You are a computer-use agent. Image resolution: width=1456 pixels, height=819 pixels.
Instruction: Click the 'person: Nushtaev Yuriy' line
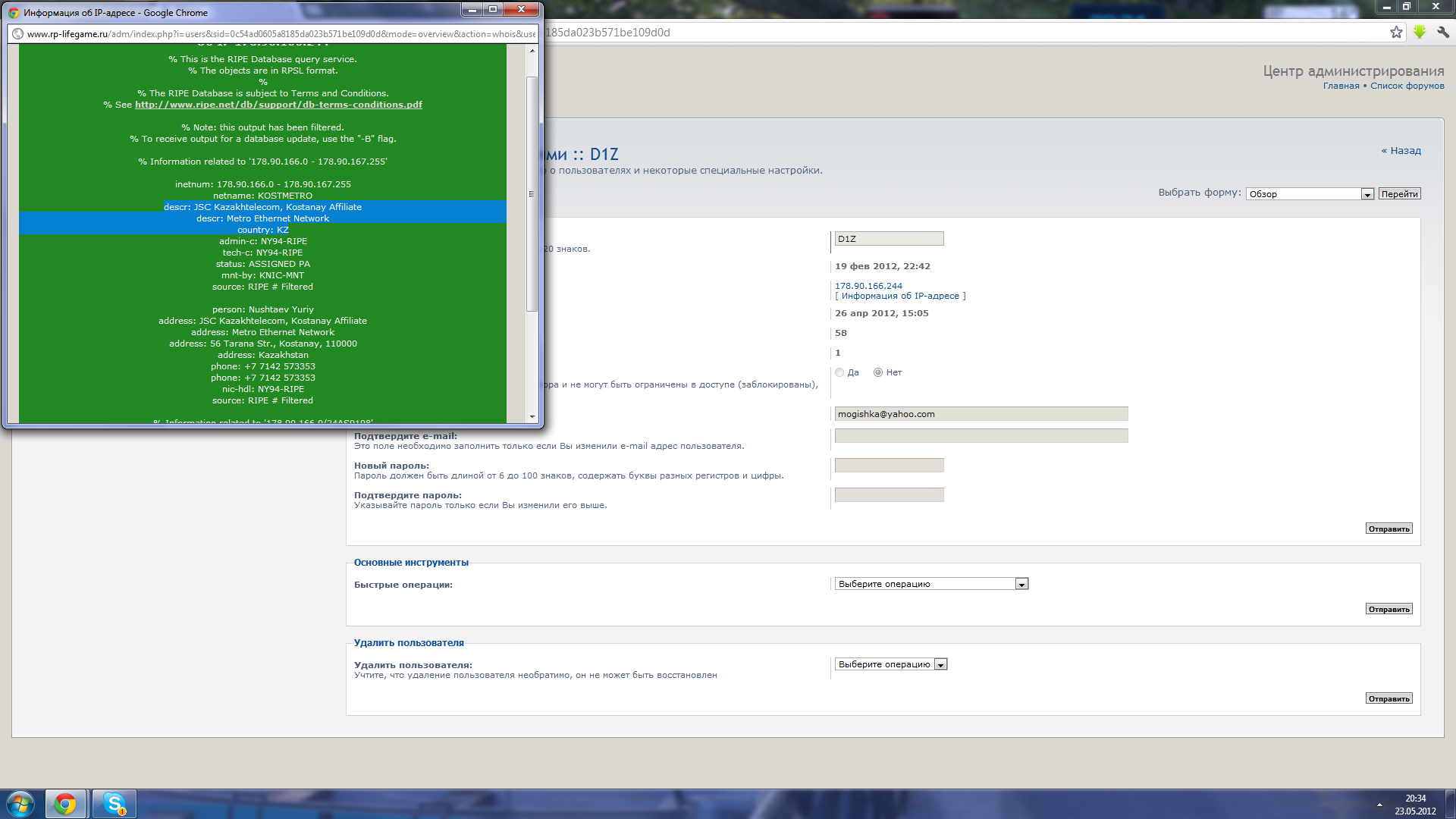(262, 309)
